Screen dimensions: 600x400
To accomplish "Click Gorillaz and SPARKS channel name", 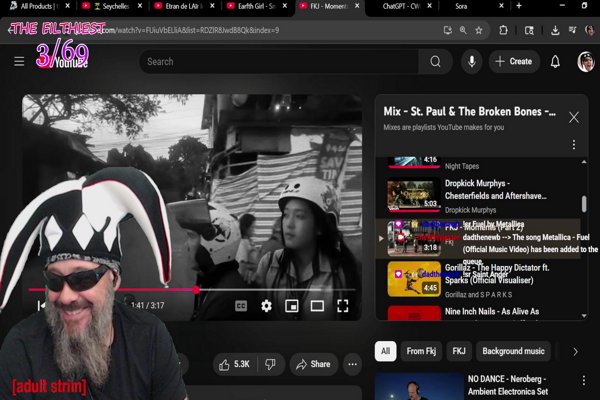I will (478, 294).
